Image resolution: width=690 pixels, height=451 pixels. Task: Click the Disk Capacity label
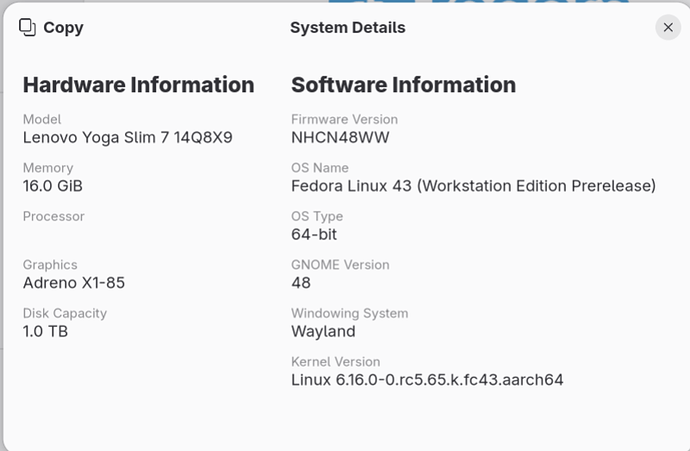pos(65,313)
